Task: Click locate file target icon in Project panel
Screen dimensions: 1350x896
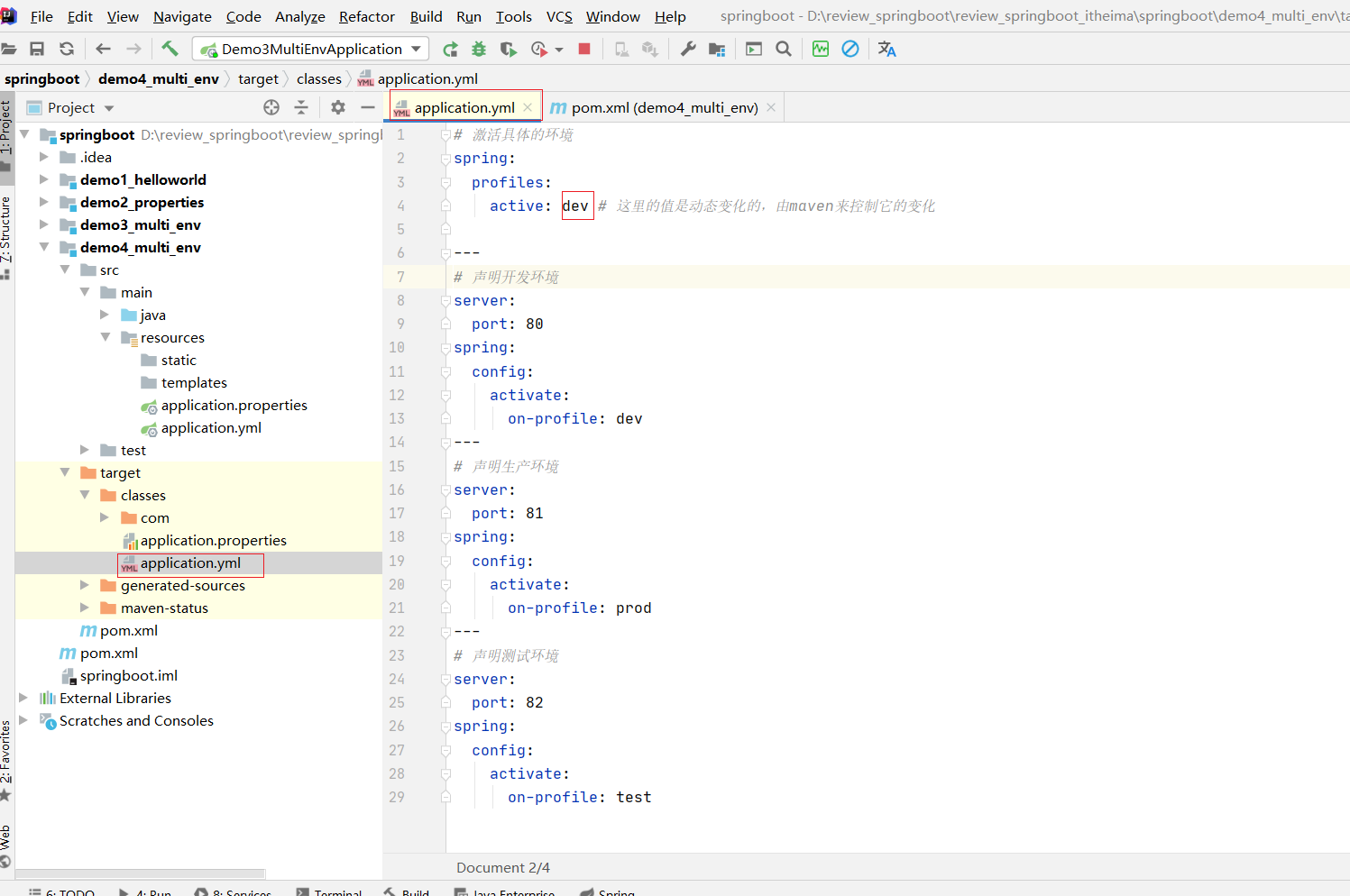Action: (271, 107)
